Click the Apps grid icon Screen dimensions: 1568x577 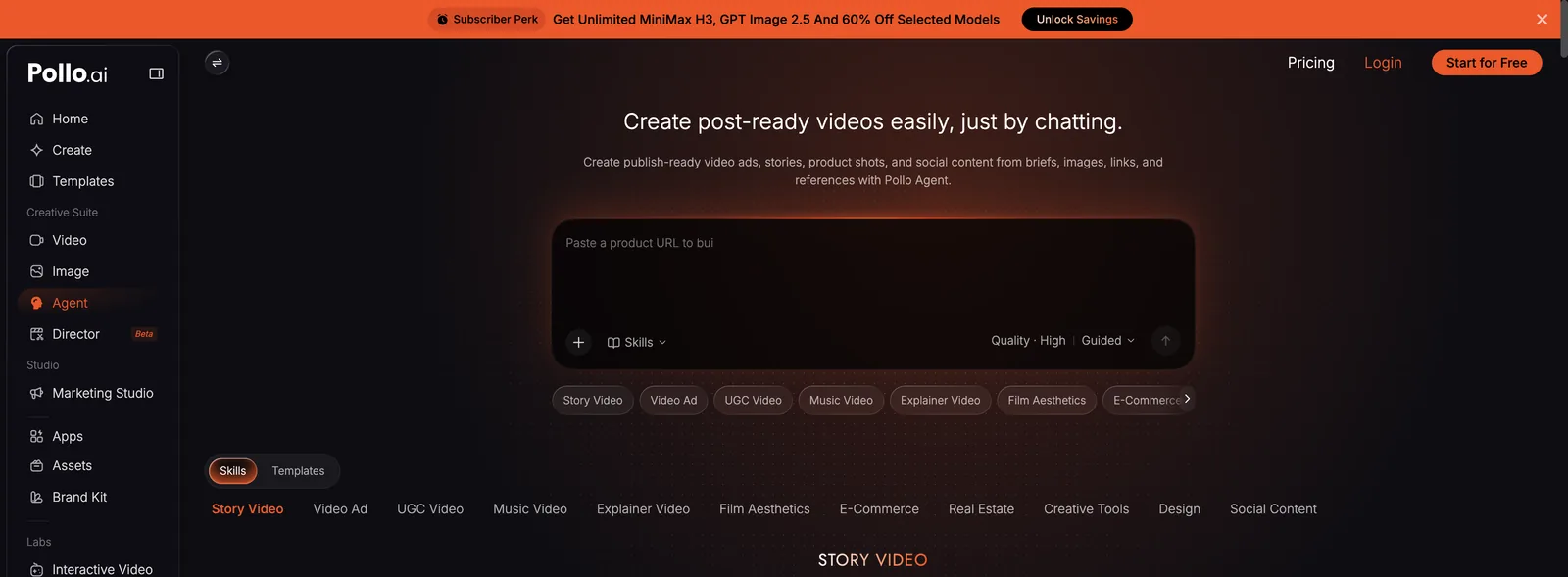[x=36, y=436]
